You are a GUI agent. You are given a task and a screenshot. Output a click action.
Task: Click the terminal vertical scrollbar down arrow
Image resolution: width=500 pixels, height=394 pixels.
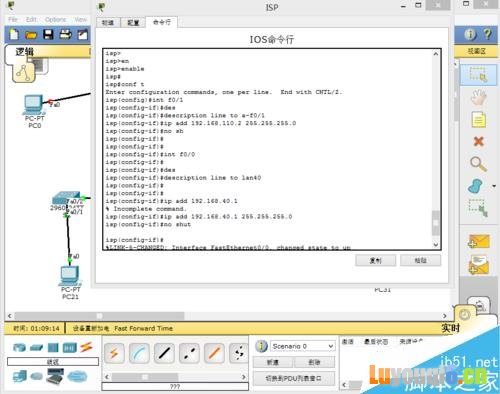coord(436,245)
